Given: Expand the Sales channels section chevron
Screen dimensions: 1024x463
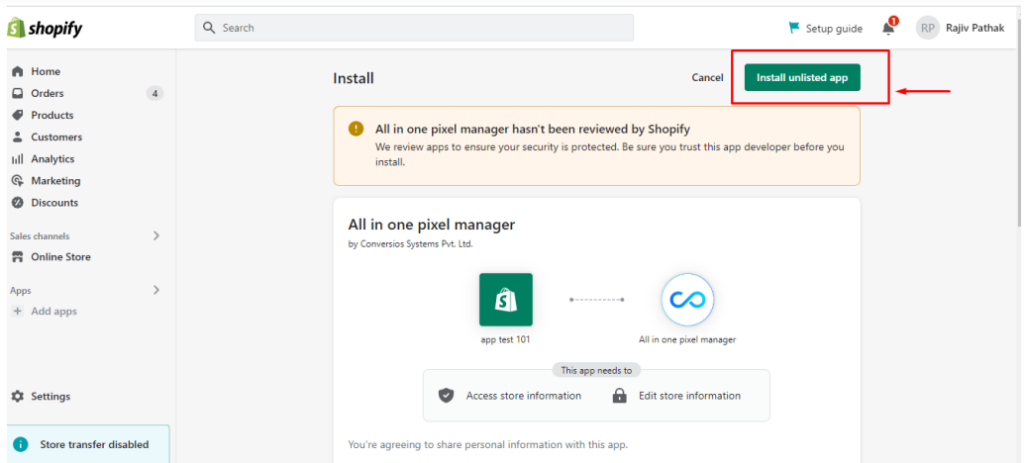Looking at the screenshot, I should (156, 236).
